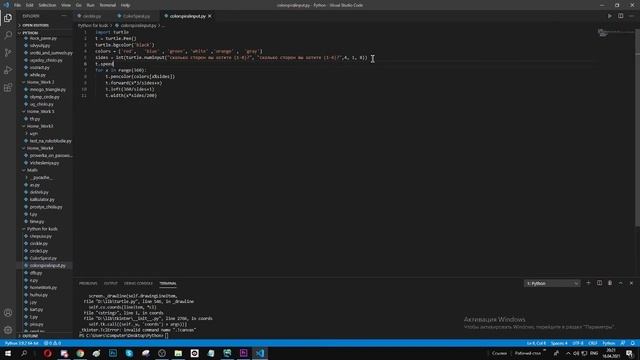
Task: Kill terminal with the trash icon
Action: tap(610, 283)
